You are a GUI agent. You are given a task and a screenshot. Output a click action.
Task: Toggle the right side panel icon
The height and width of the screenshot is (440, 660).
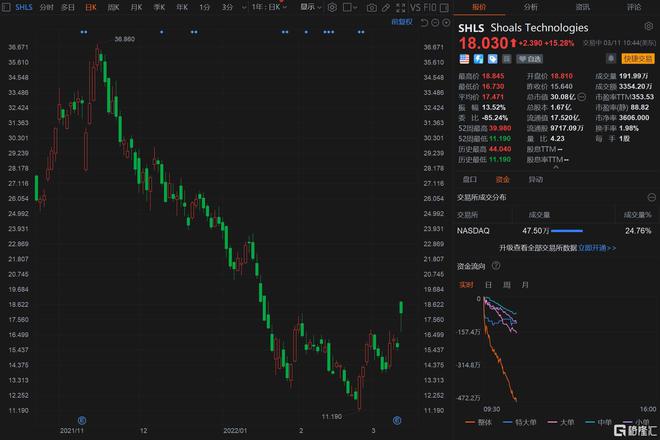coord(444,8)
